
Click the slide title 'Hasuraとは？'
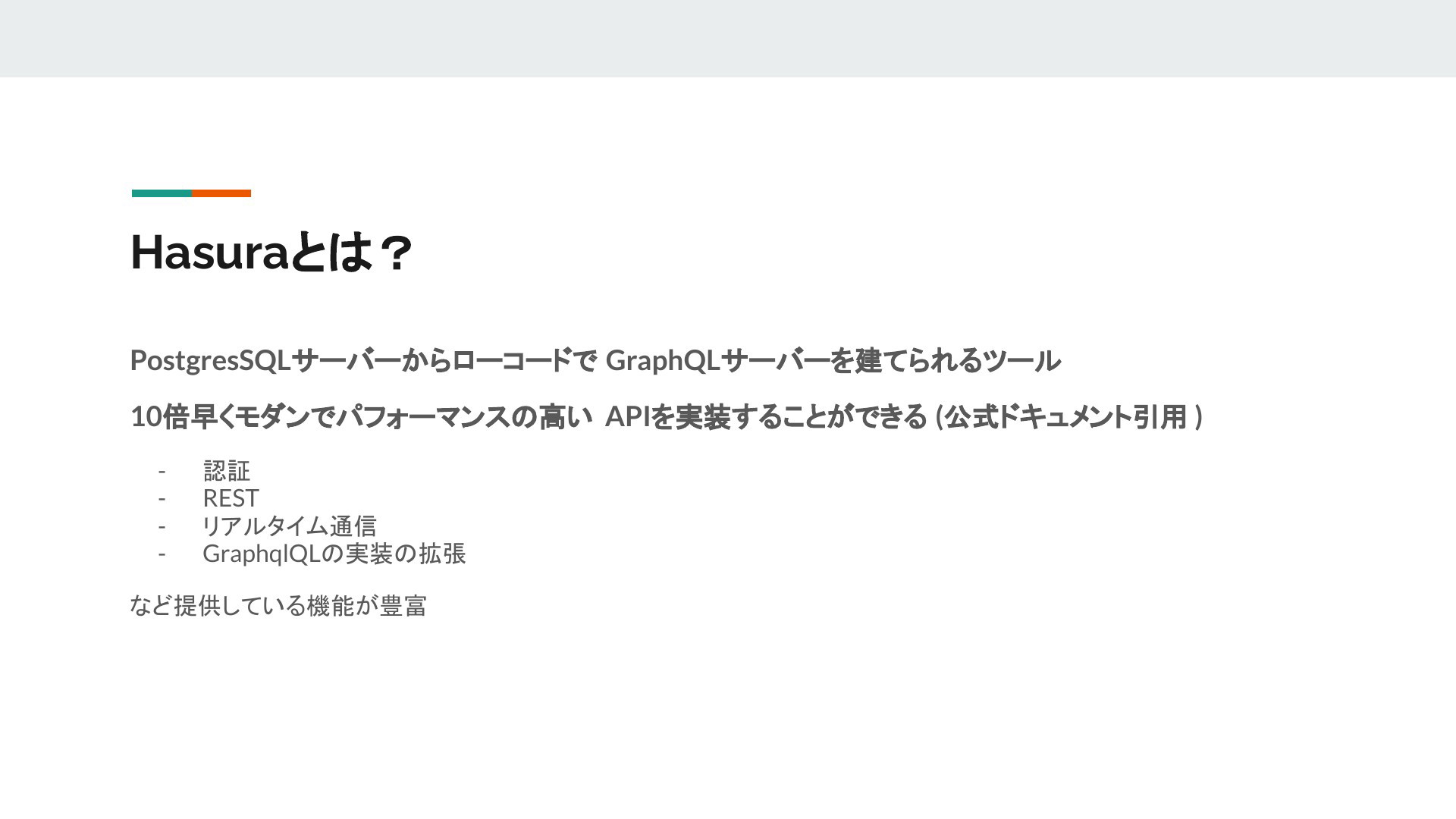[x=271, y=253]
